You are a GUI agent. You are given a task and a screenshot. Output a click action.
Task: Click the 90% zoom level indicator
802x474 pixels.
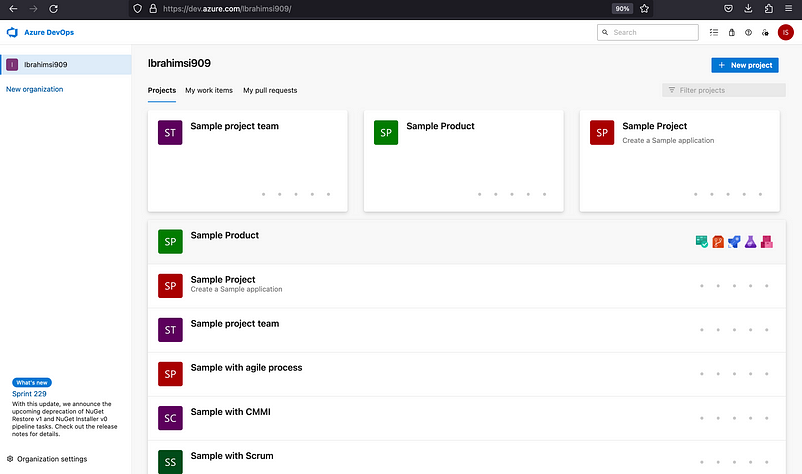click(x=622, y=9)
